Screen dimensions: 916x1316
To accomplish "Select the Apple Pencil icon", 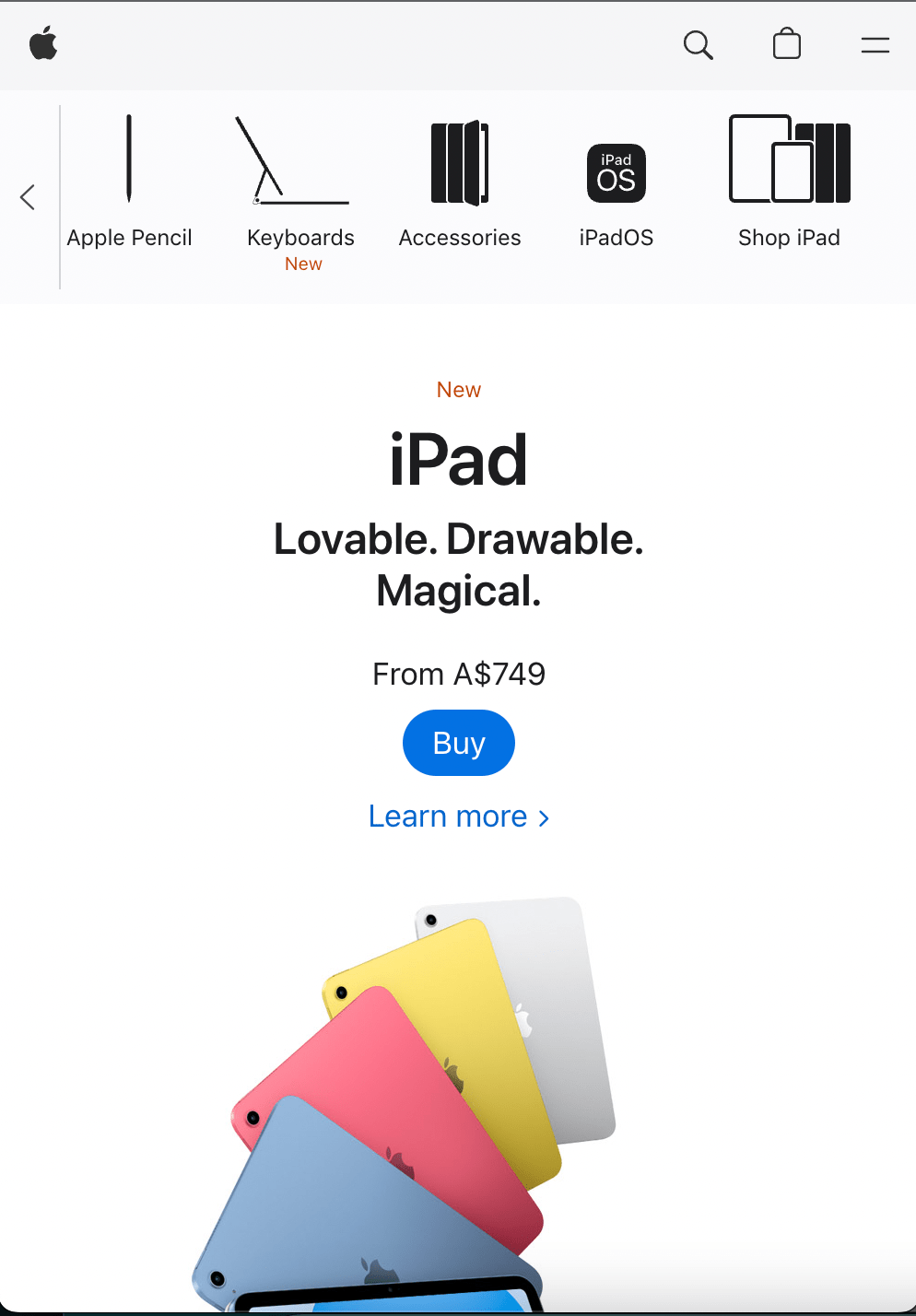I will [129, 159].
